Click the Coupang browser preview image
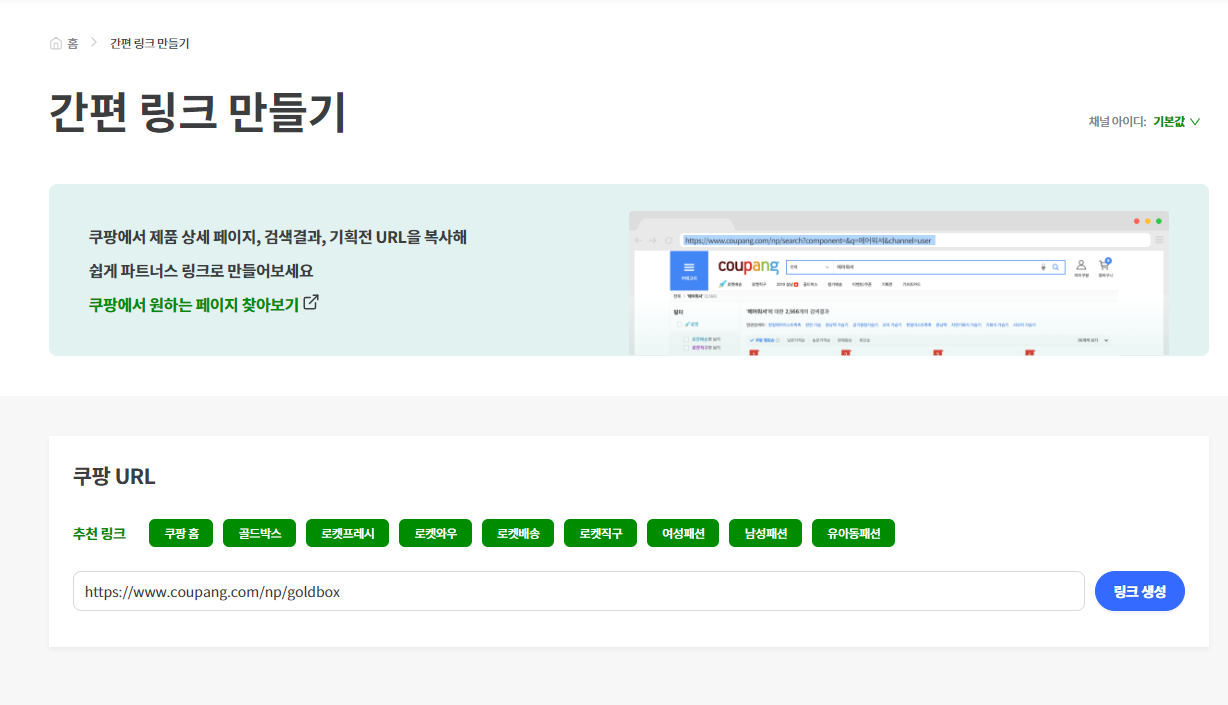 click(898, 282)
